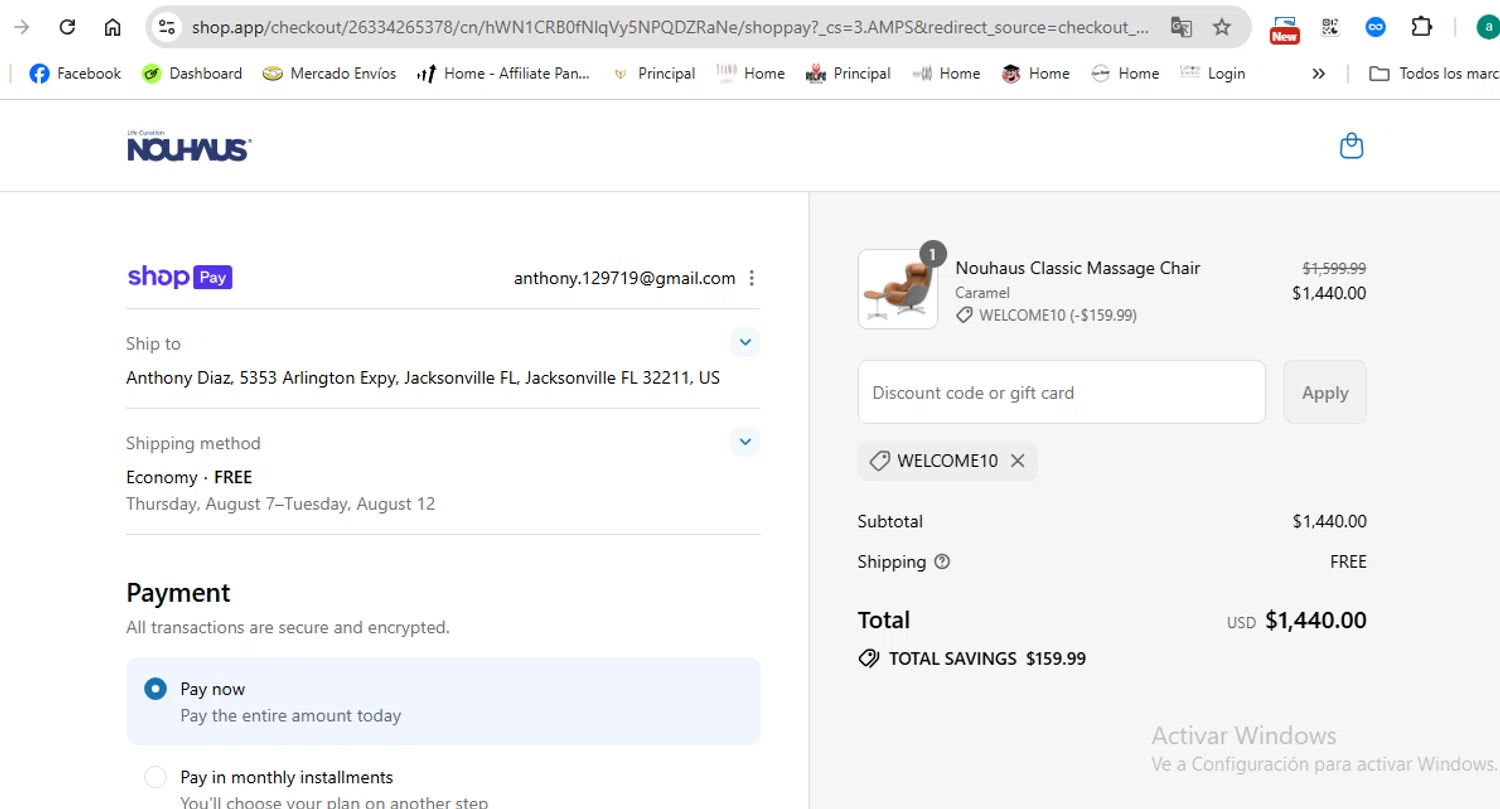Bookmark this page with the star icon
The width and height of the screenshot is (1500, 809).
click(1222, 27)
